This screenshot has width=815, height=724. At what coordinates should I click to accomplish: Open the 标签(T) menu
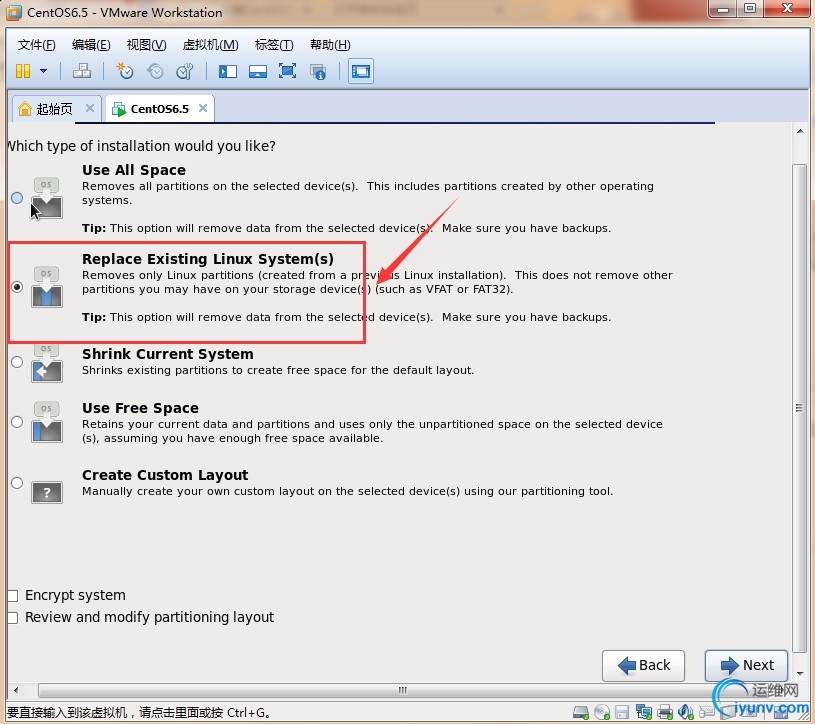[x=274, y=45]
